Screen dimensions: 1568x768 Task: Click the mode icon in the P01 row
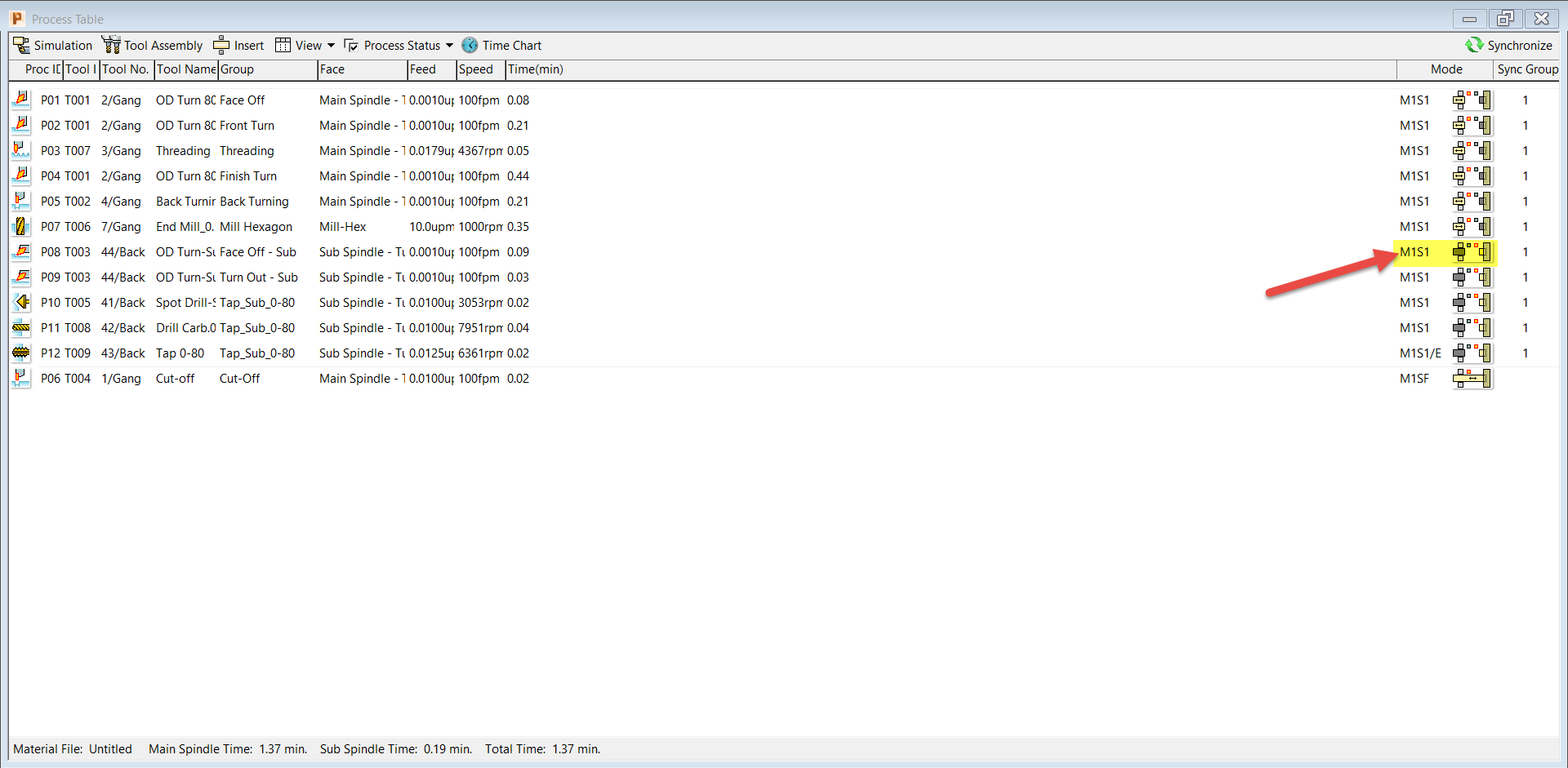click(x=1472, y=100)
